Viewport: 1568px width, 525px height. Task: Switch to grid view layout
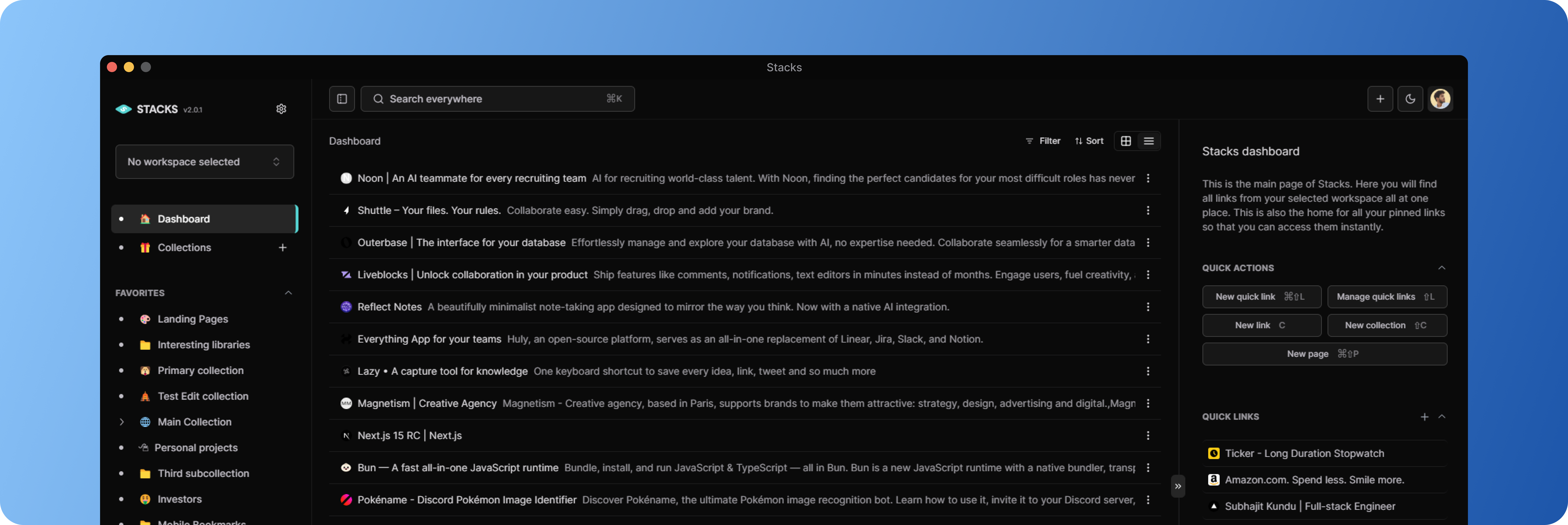pyautogui.click(x=1126, y=141)
